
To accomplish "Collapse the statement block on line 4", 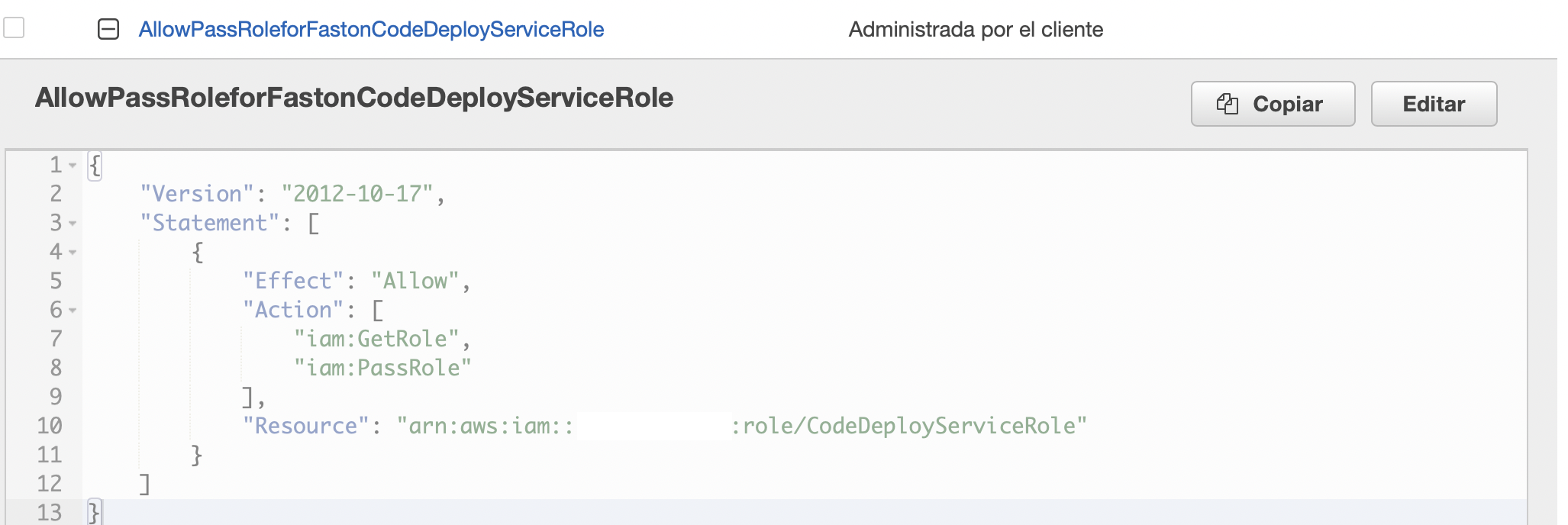I will [x=74, y=251].
